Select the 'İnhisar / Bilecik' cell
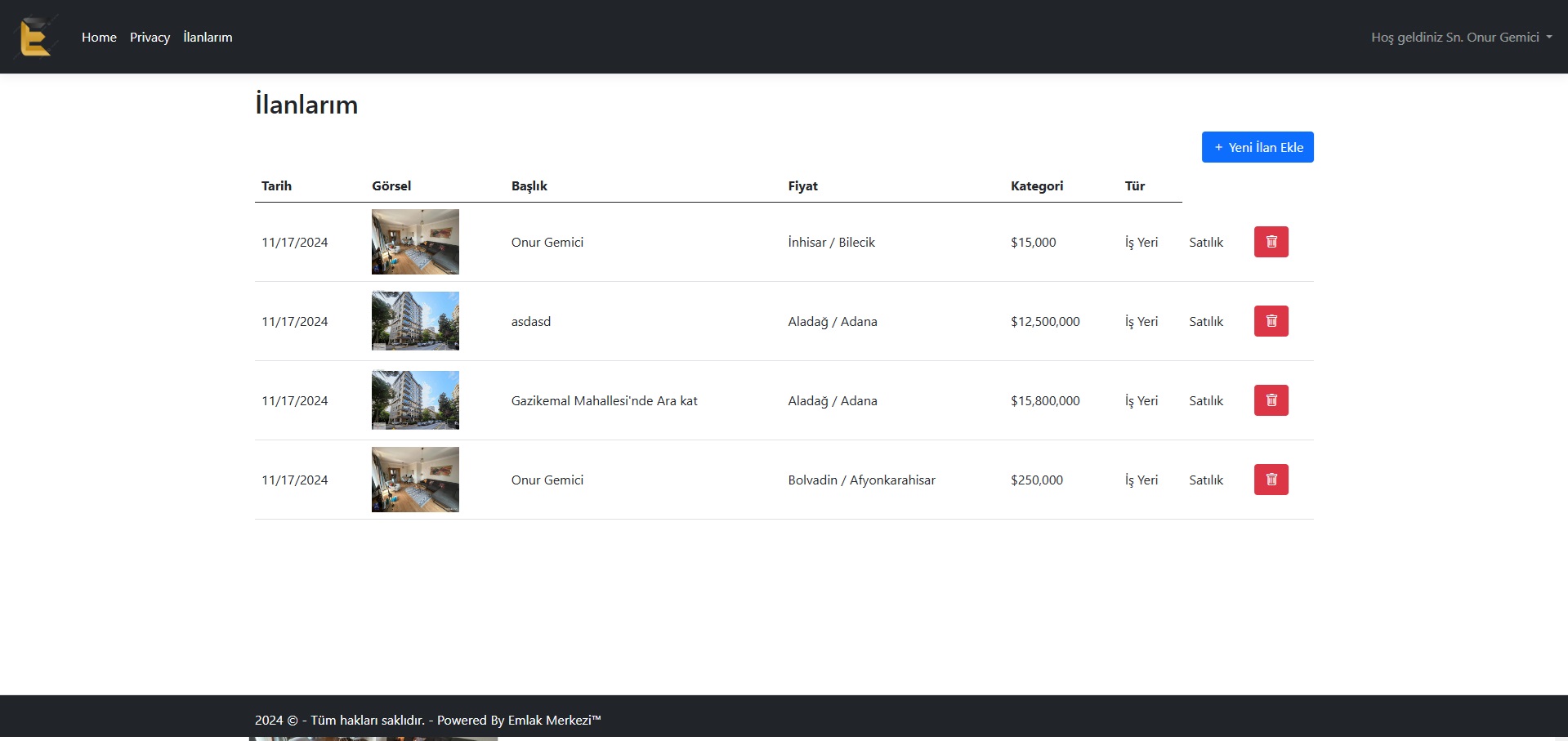1568x741 pixels. click(831, 242)
